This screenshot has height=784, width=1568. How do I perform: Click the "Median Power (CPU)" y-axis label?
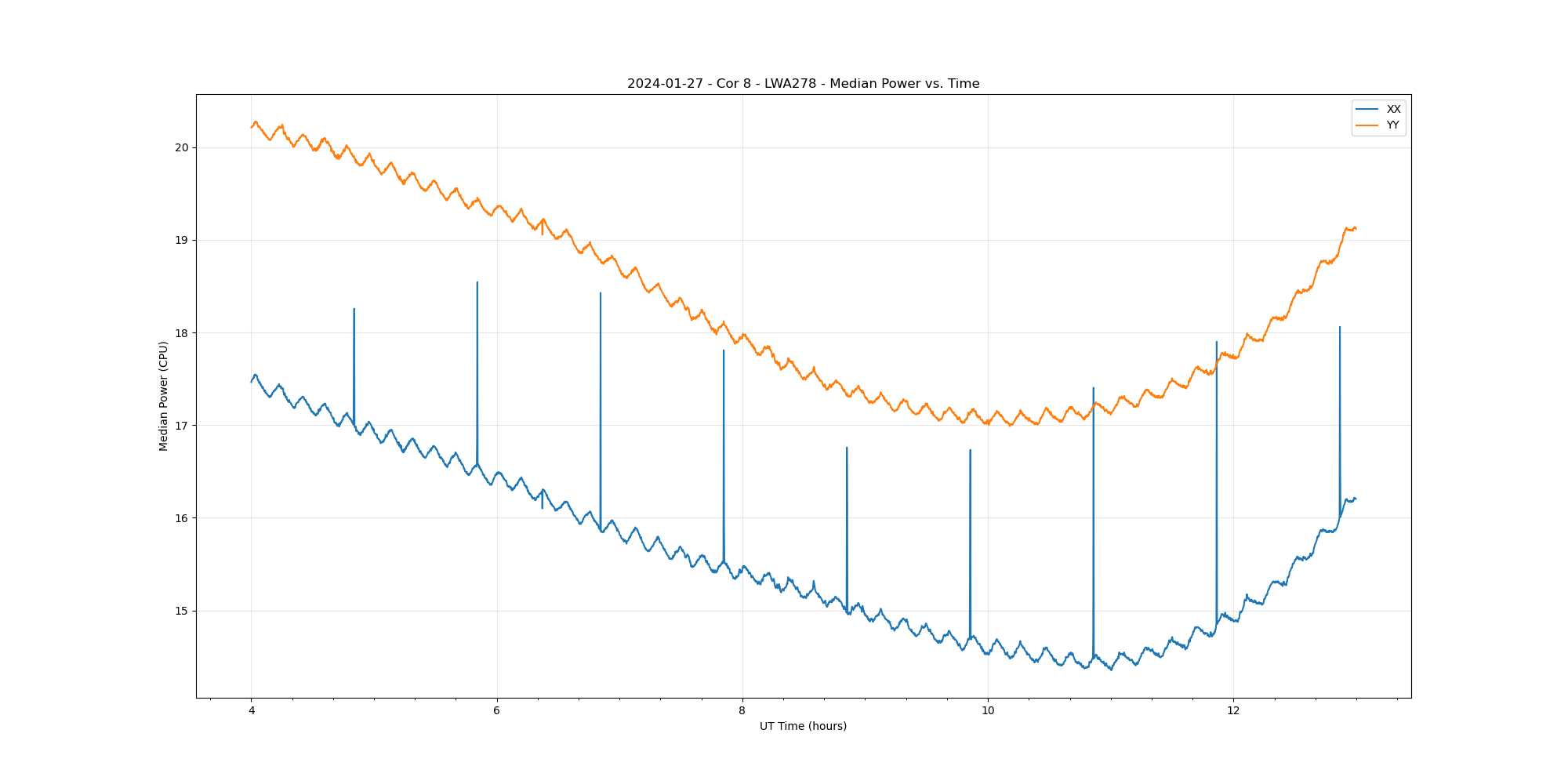point(164,396)
